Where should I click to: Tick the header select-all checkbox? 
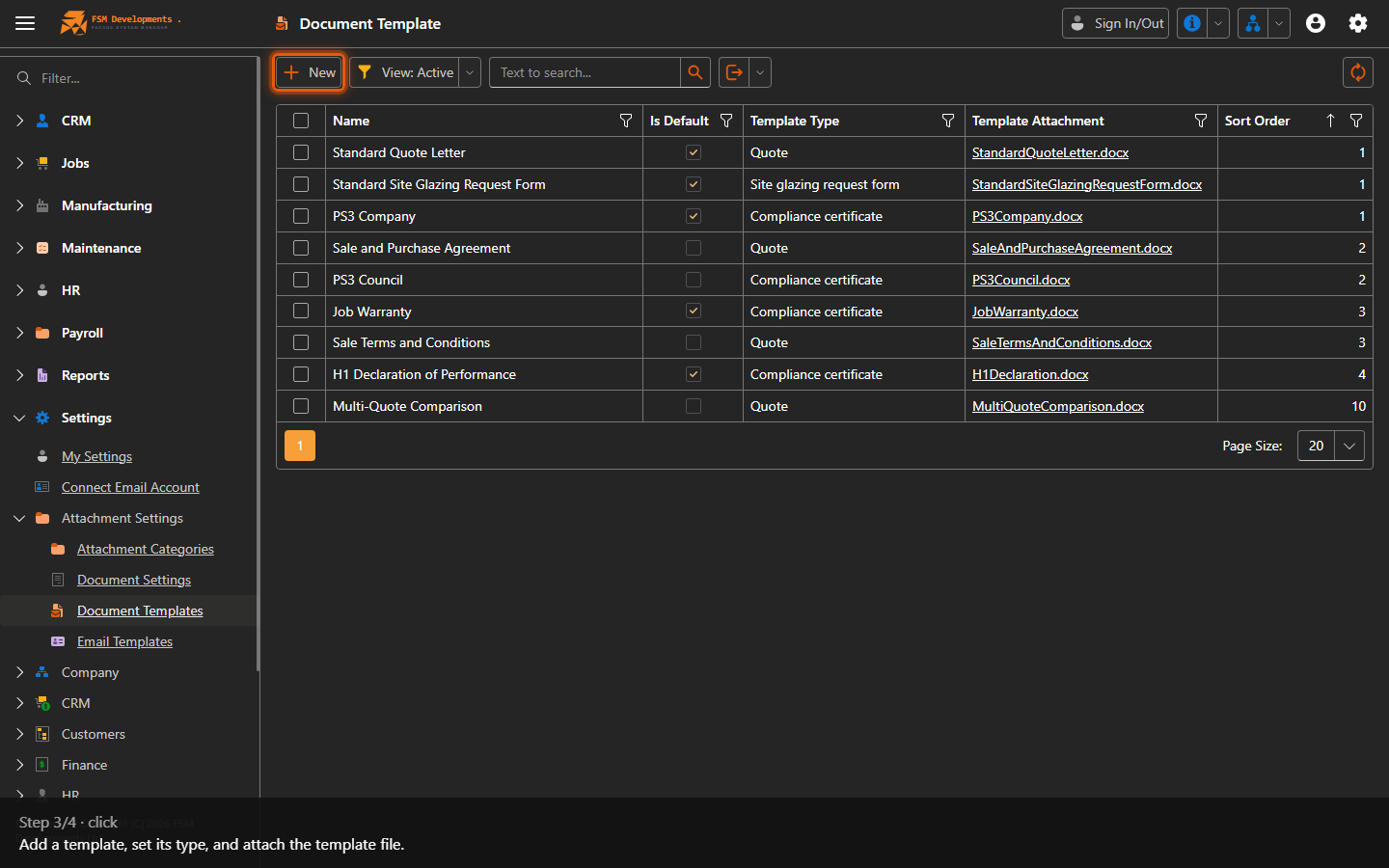click(301, 121)
